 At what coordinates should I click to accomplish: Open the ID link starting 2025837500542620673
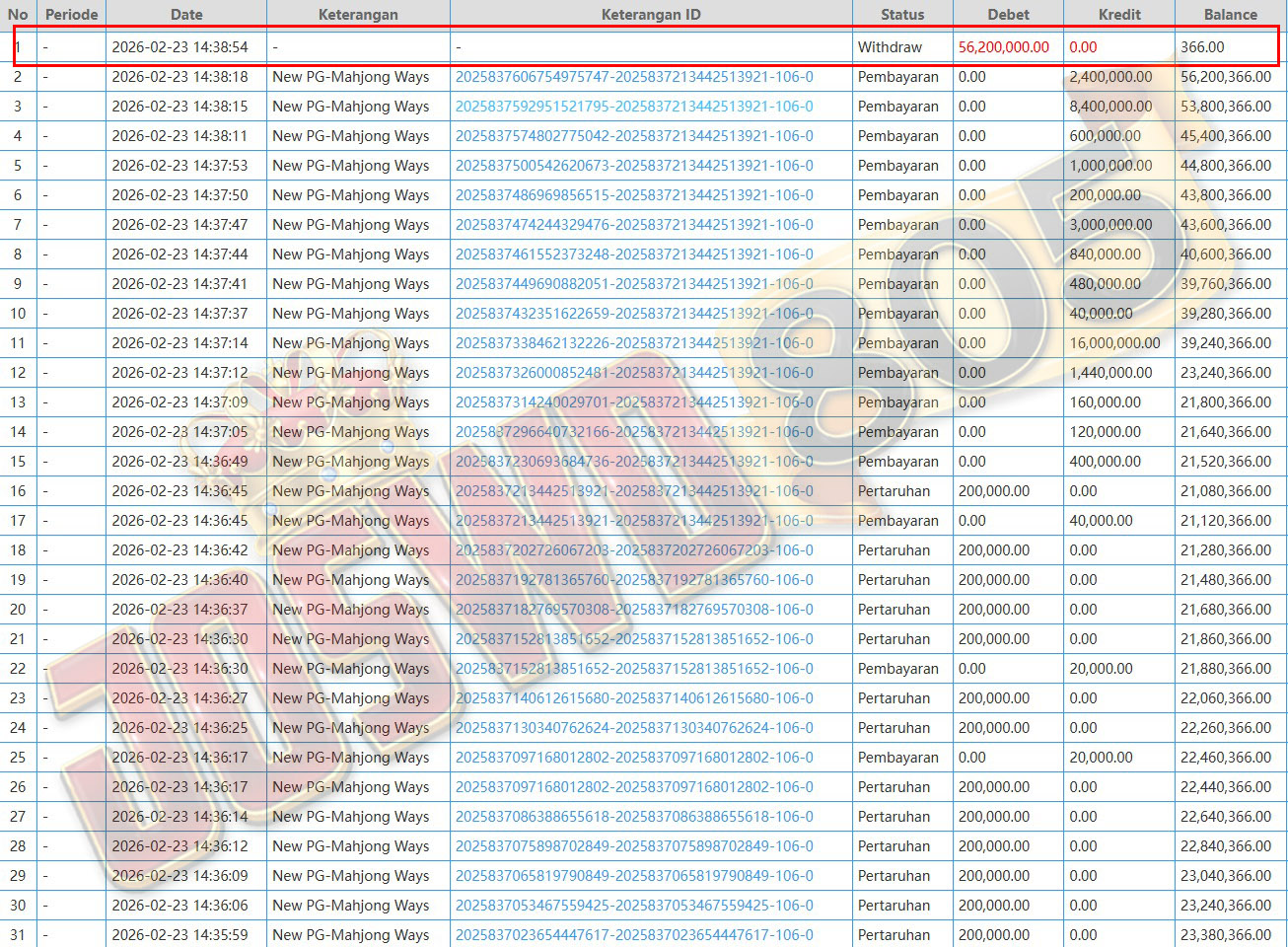point(634,166)
